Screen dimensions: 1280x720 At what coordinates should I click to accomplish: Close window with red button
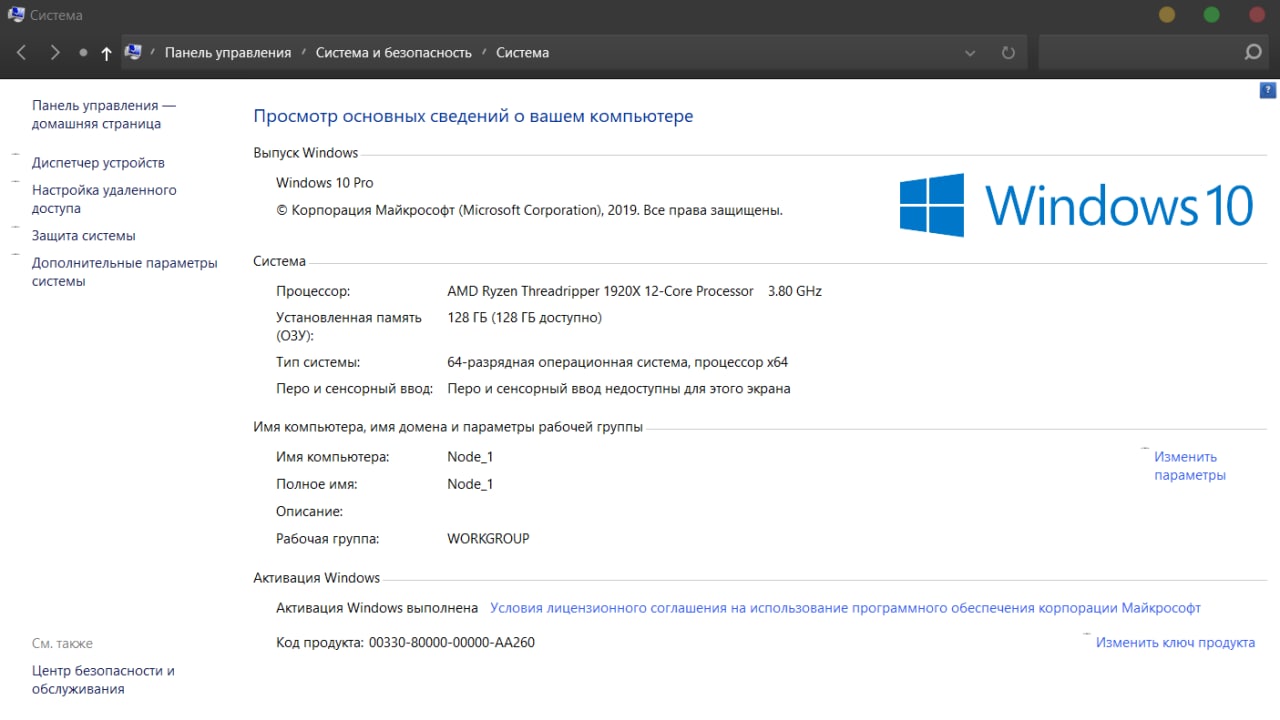click(x=1257, y=15)
